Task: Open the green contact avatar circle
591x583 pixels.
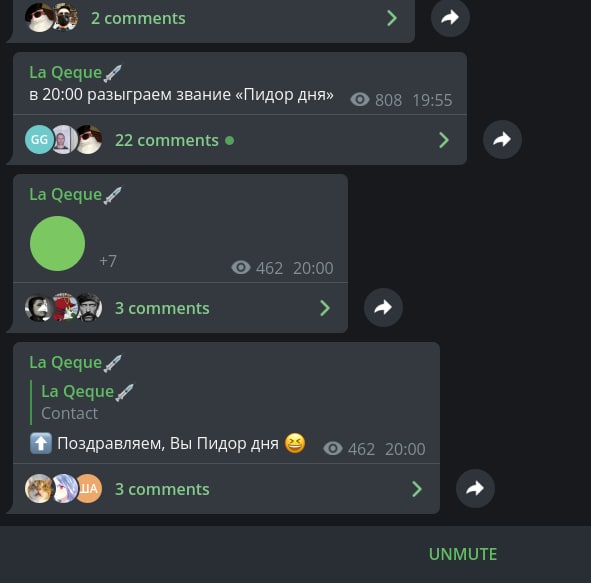Action: point(57,243)
